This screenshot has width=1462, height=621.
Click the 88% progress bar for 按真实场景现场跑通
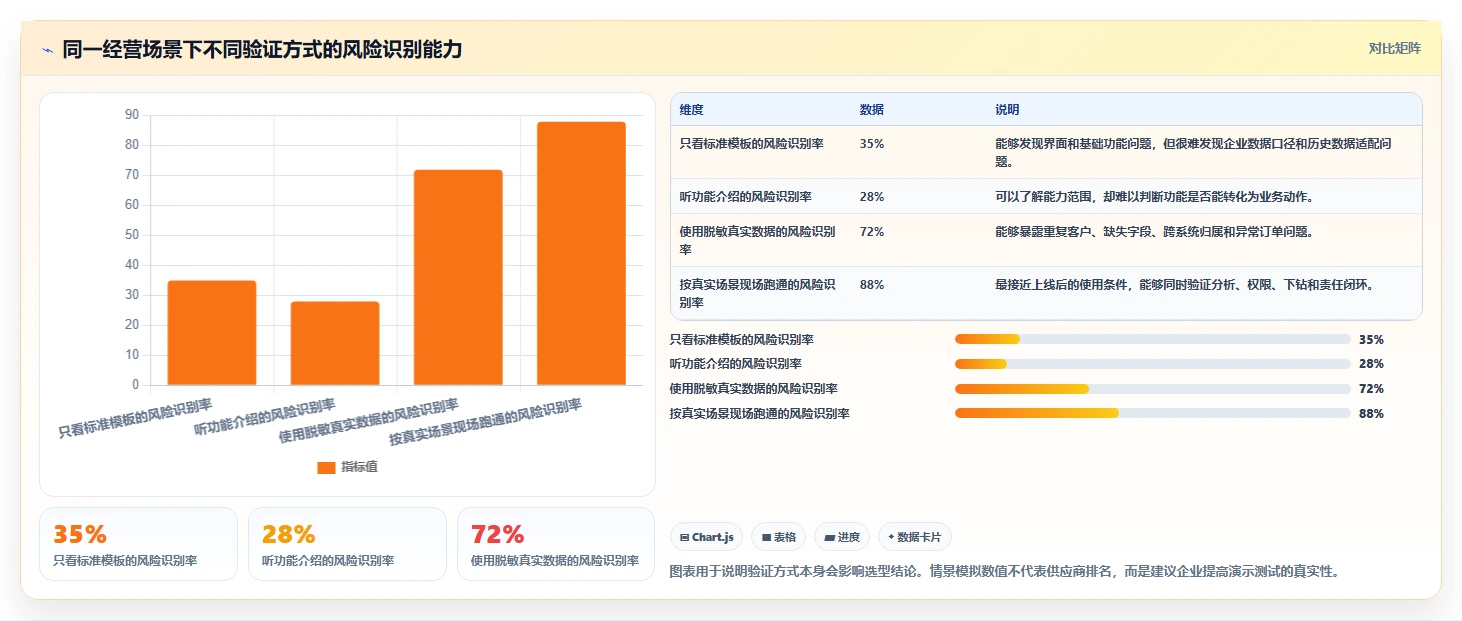[1153, 413]
